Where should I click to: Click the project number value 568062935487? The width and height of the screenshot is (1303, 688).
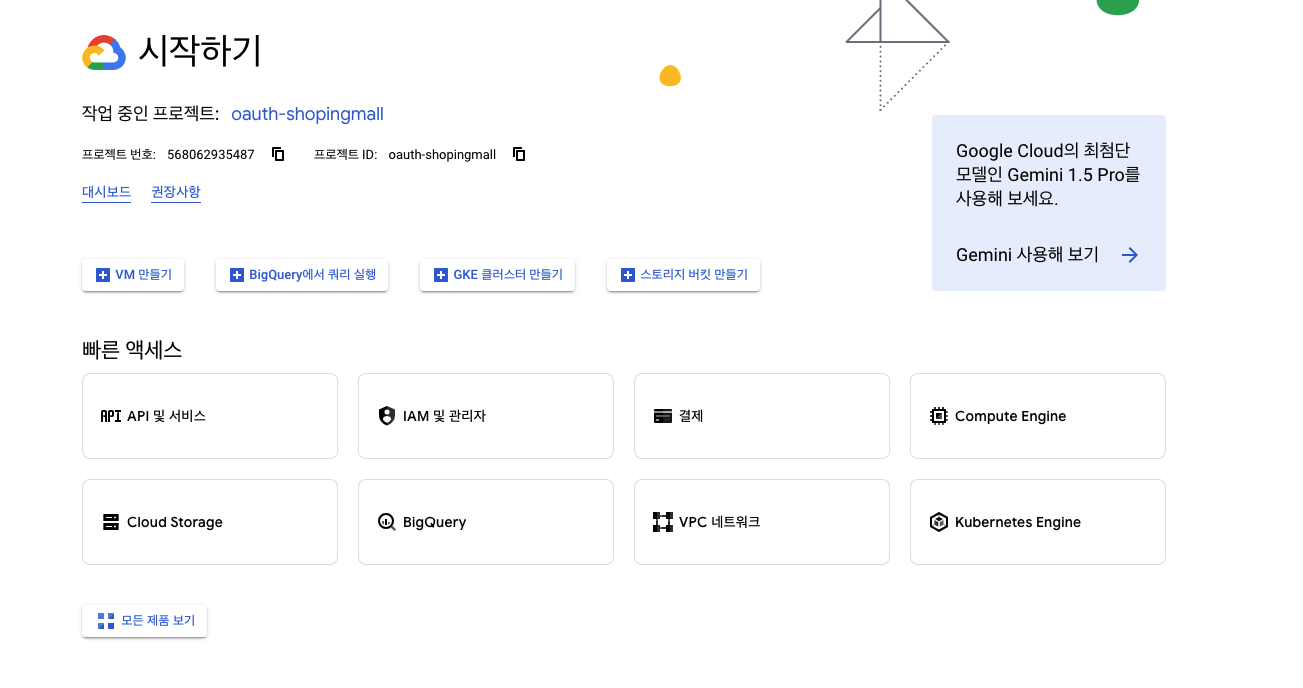tap(211, 155)
